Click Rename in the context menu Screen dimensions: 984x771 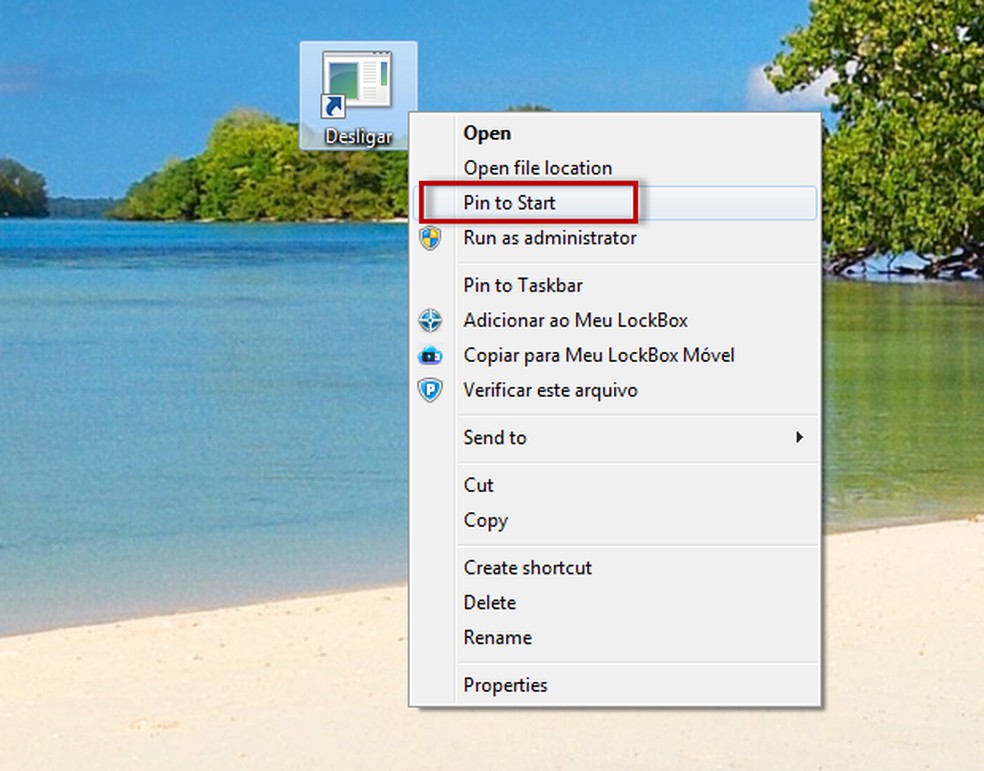coord(497,637)
